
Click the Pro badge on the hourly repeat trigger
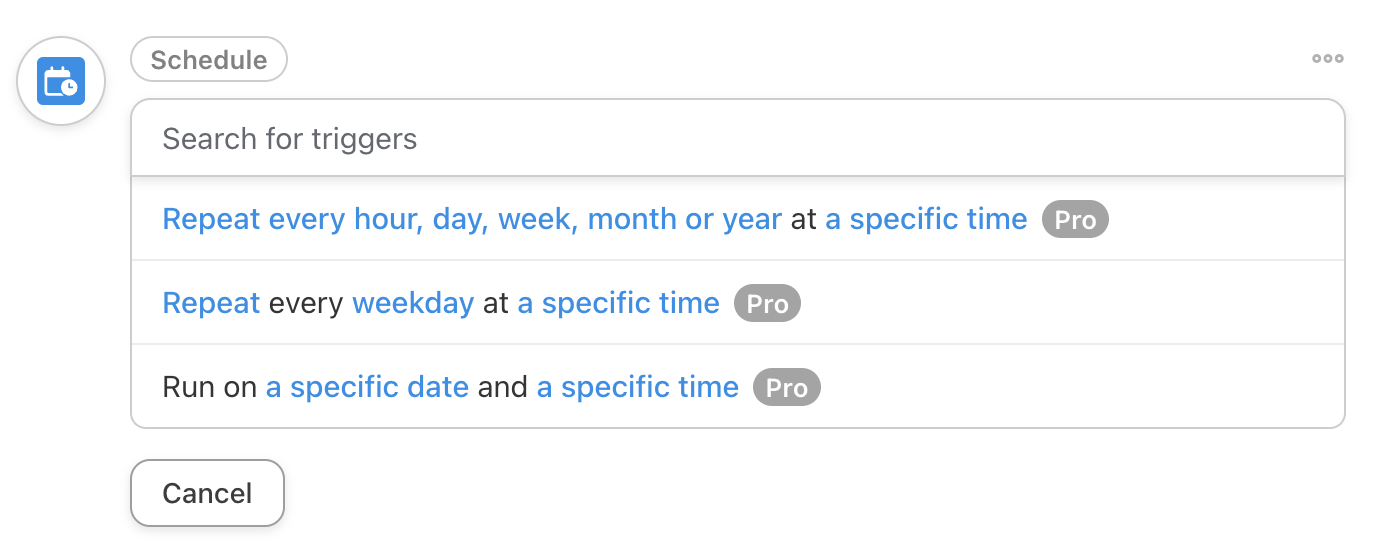pos(1075,220)
